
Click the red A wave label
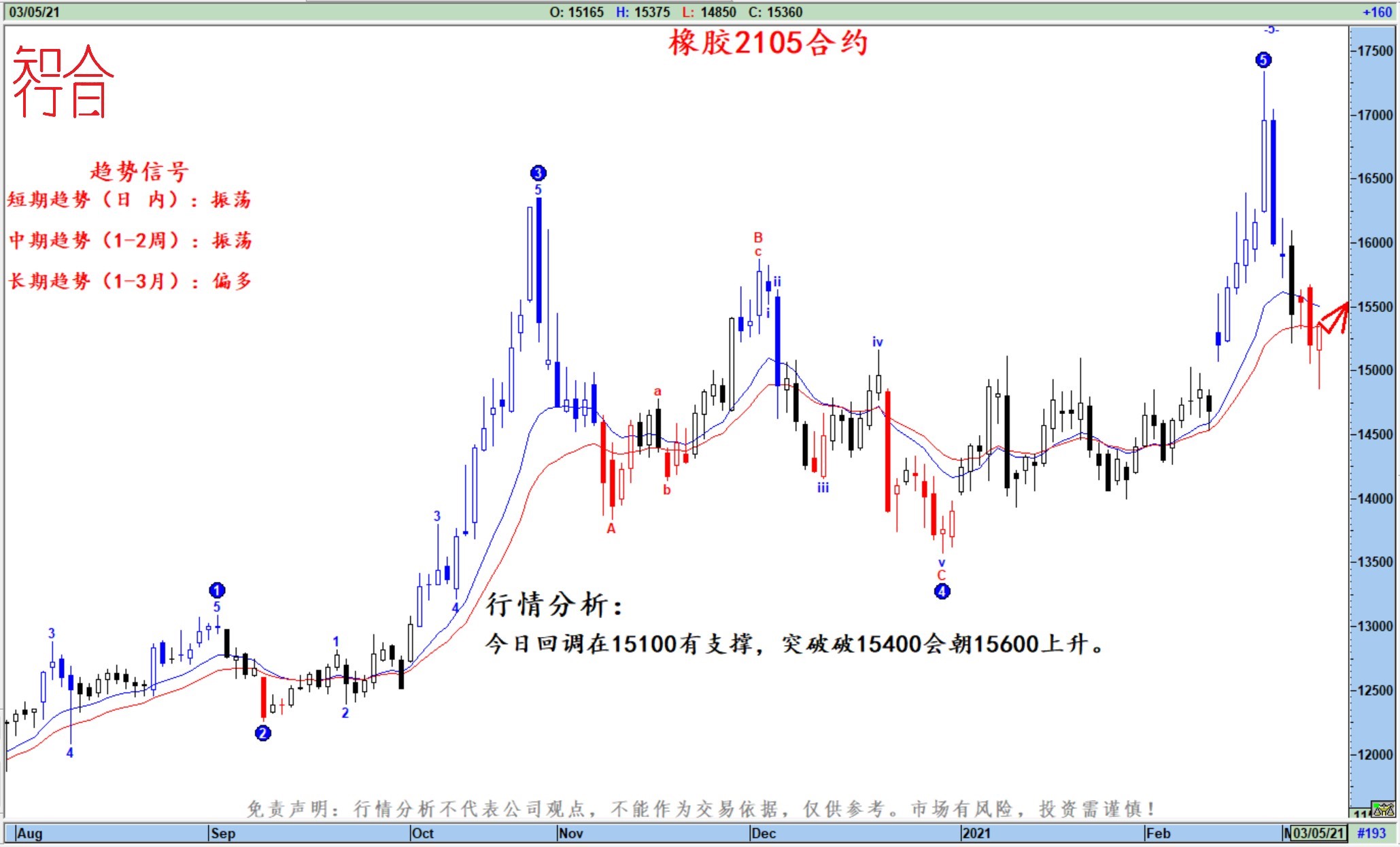click(611, 528)
